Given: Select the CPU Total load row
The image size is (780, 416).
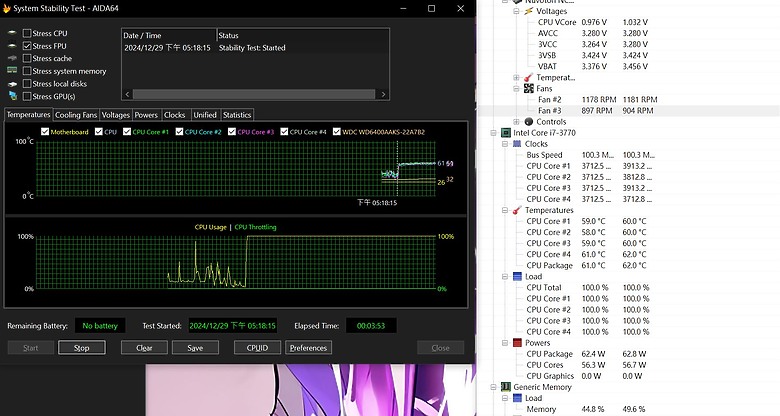Looking at the screenshot, I should pyautogui.click(x=629, y=288).
